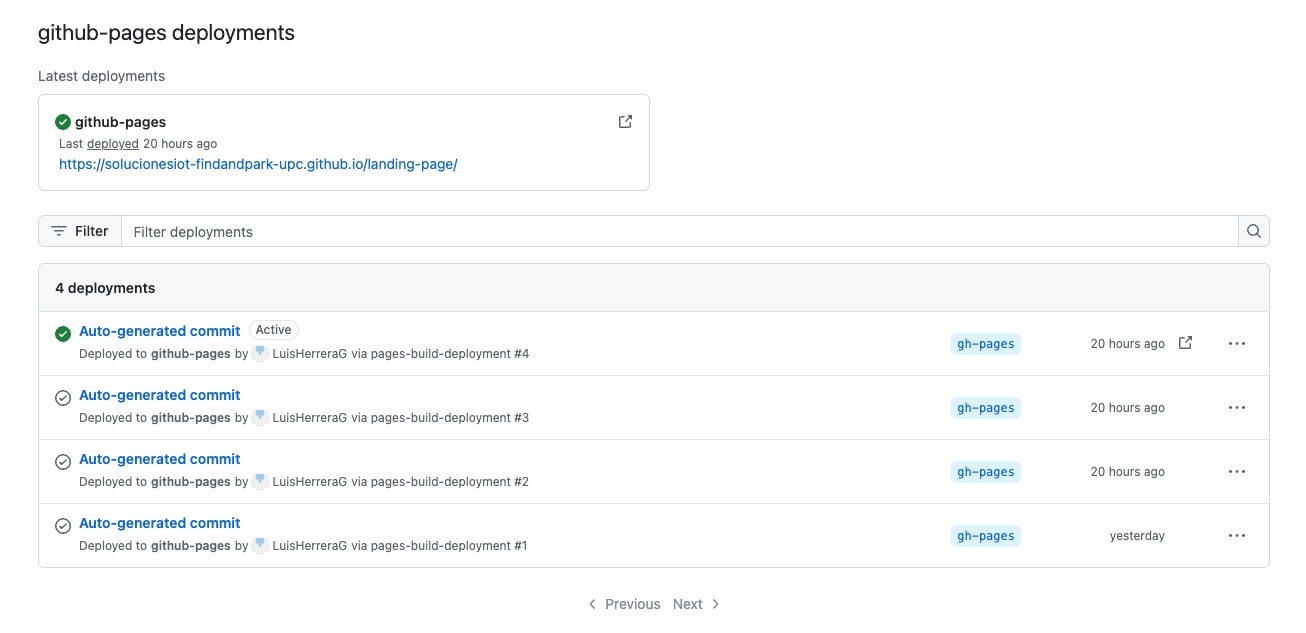Click LuisHerreraG avatar in deployment #3 row
Viewport: 1306px width, 633px height.
(260, 417)
